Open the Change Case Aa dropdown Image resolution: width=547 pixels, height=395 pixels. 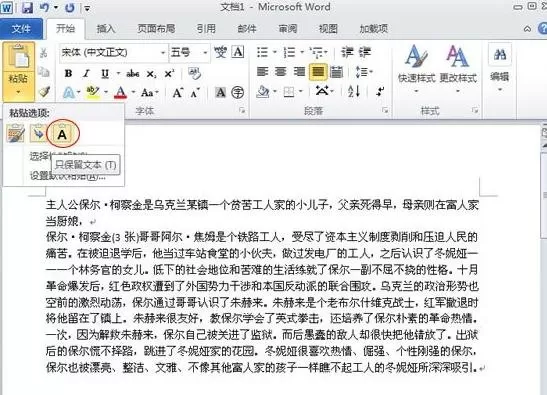pos(150,93)
